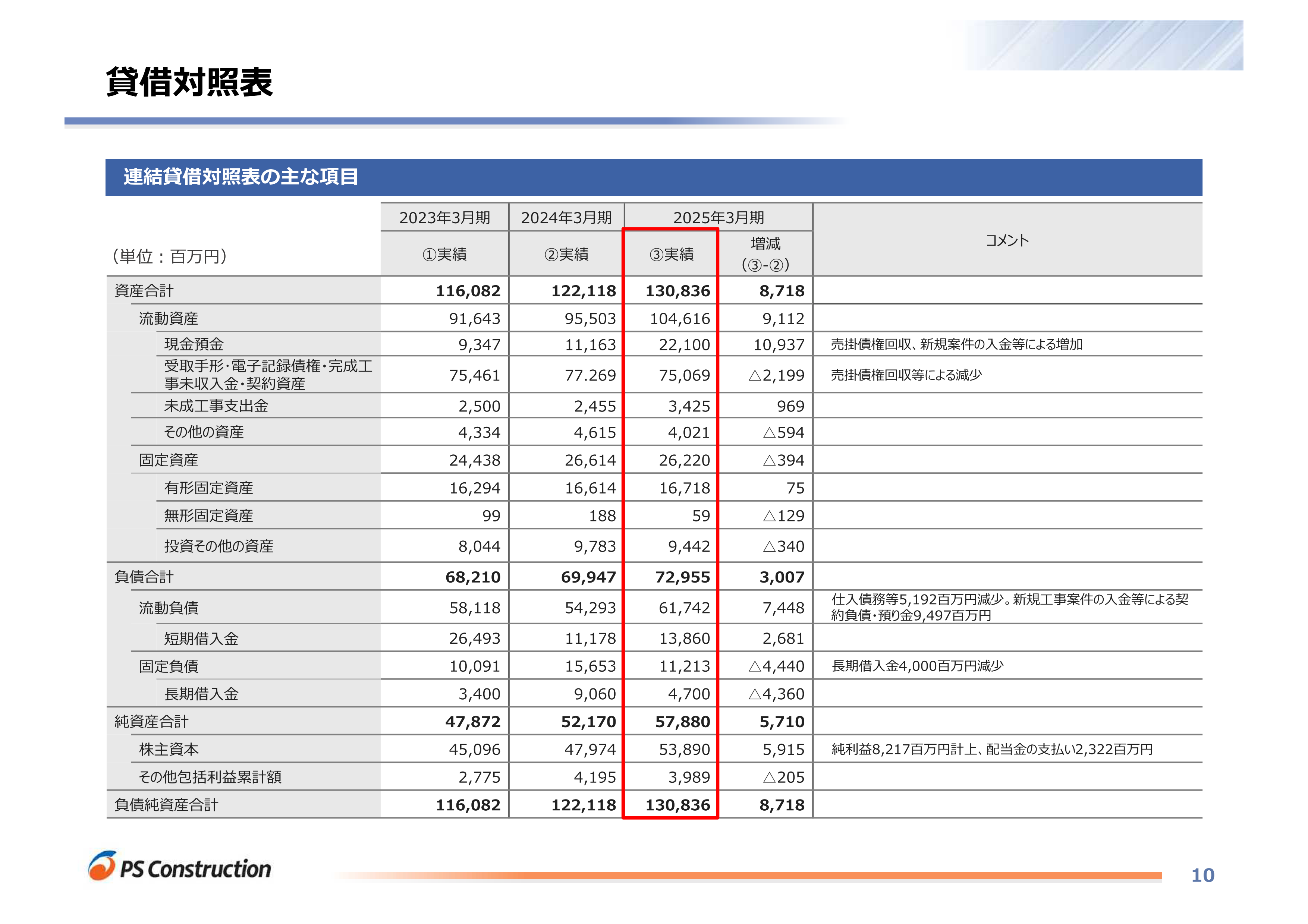
Task: Select the その他の資産 row label
Action: pos(204,432)
